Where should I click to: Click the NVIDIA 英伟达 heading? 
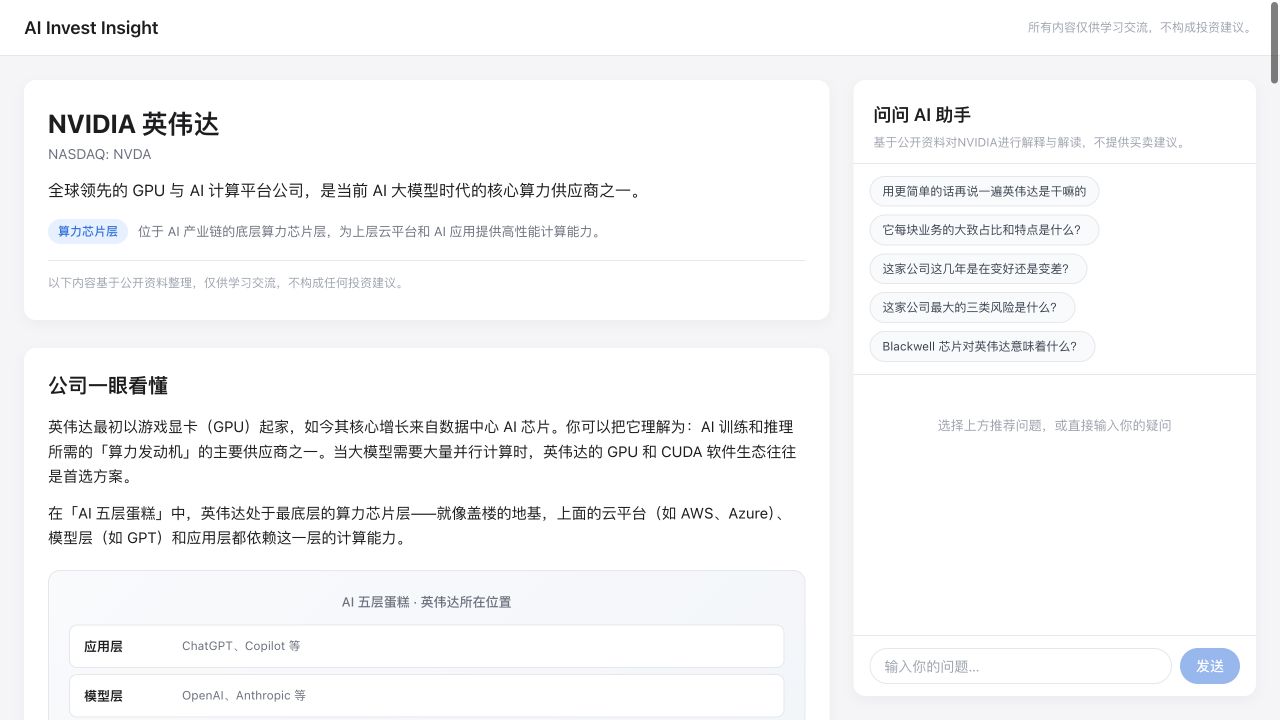133,124
